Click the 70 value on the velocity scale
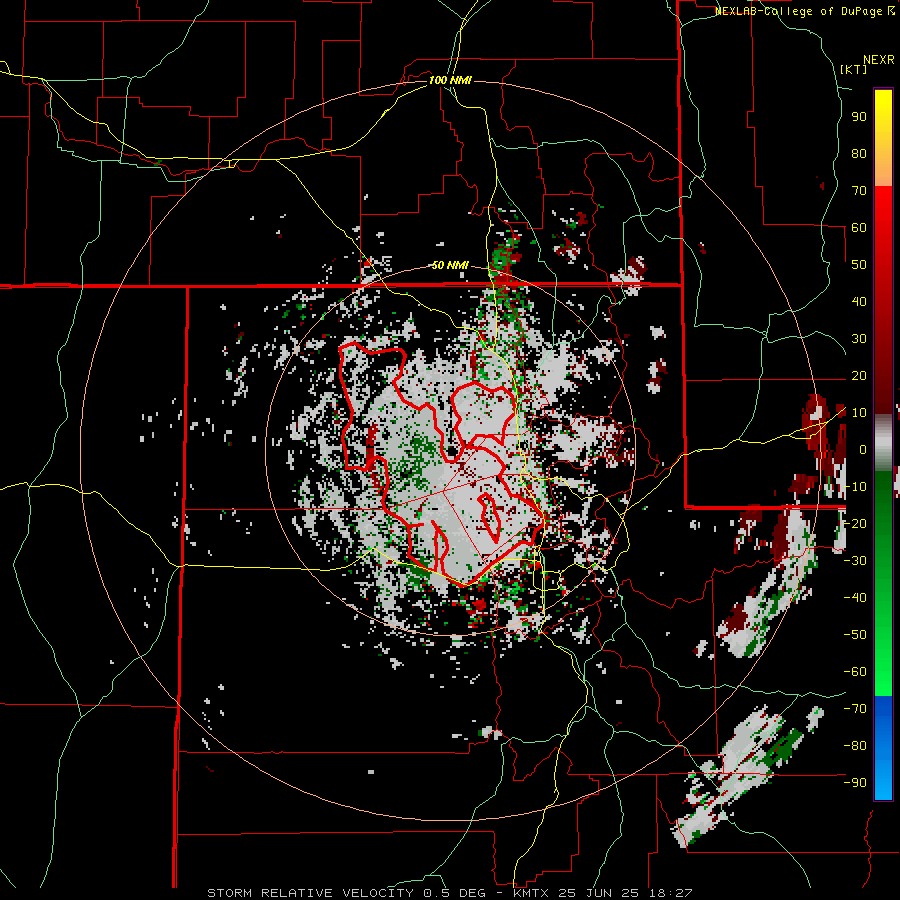 coord(859,191)
